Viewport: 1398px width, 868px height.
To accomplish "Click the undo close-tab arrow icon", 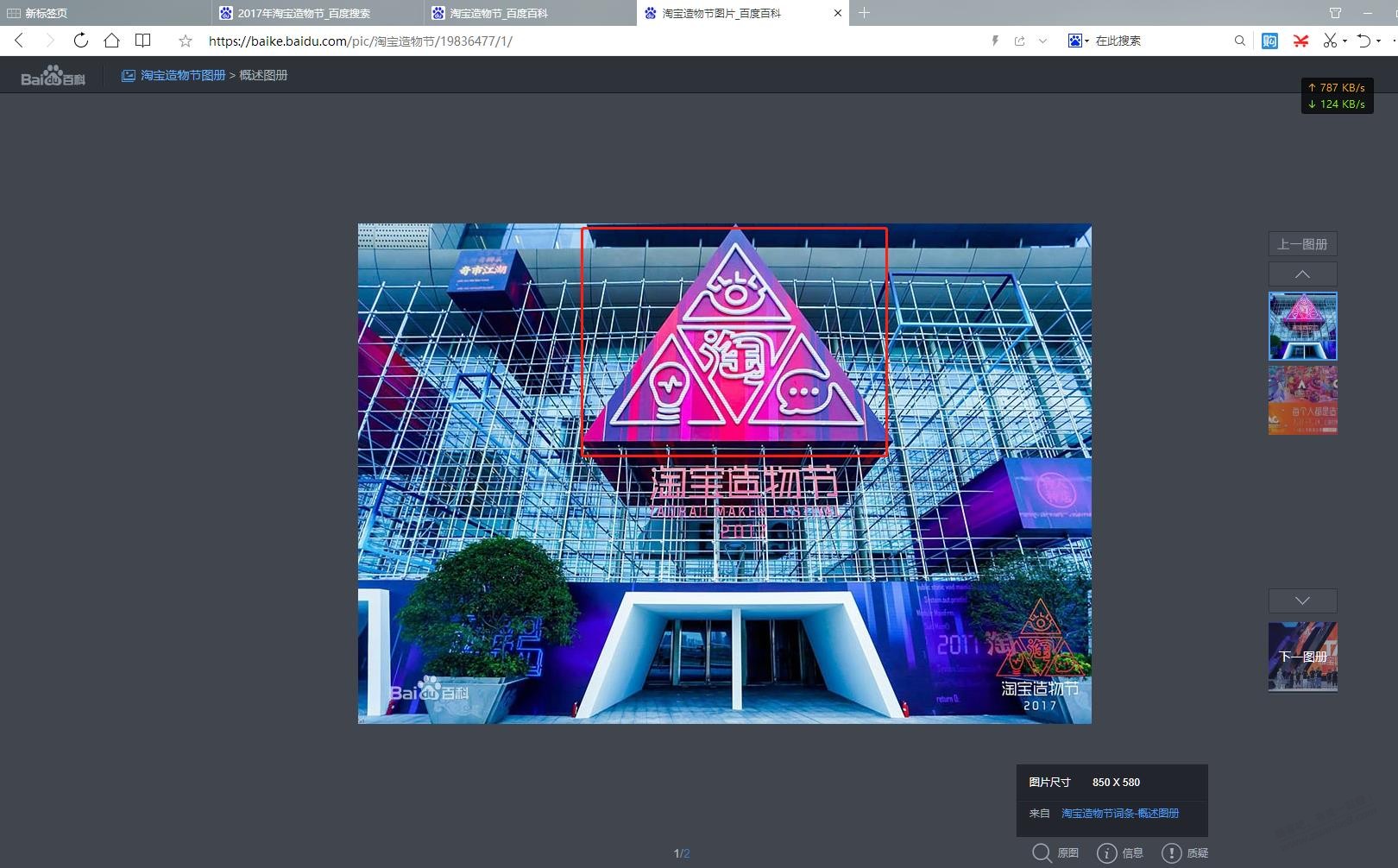I will point(1363,41).
